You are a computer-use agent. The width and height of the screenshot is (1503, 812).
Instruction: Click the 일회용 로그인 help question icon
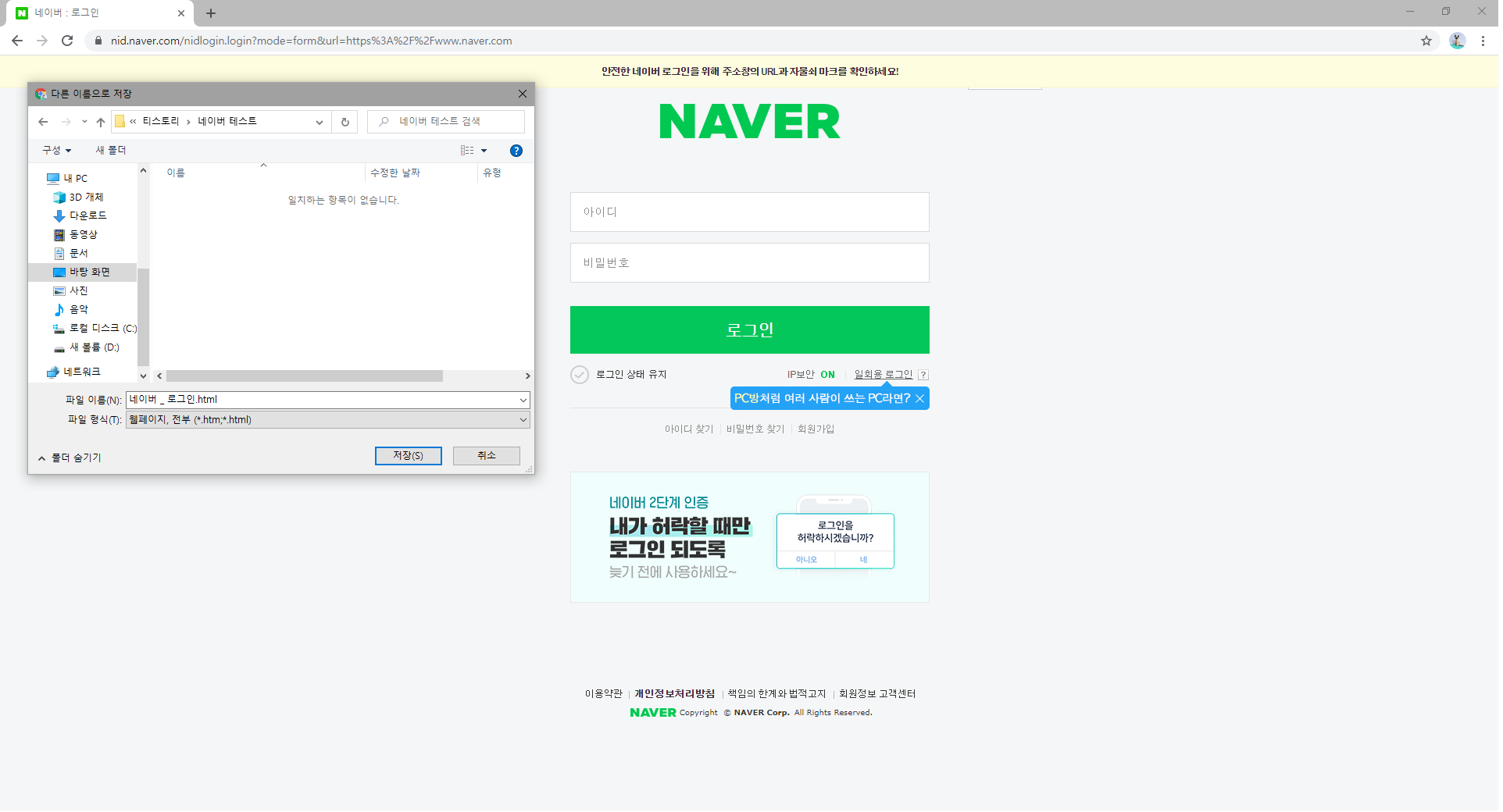coord(923,375)
